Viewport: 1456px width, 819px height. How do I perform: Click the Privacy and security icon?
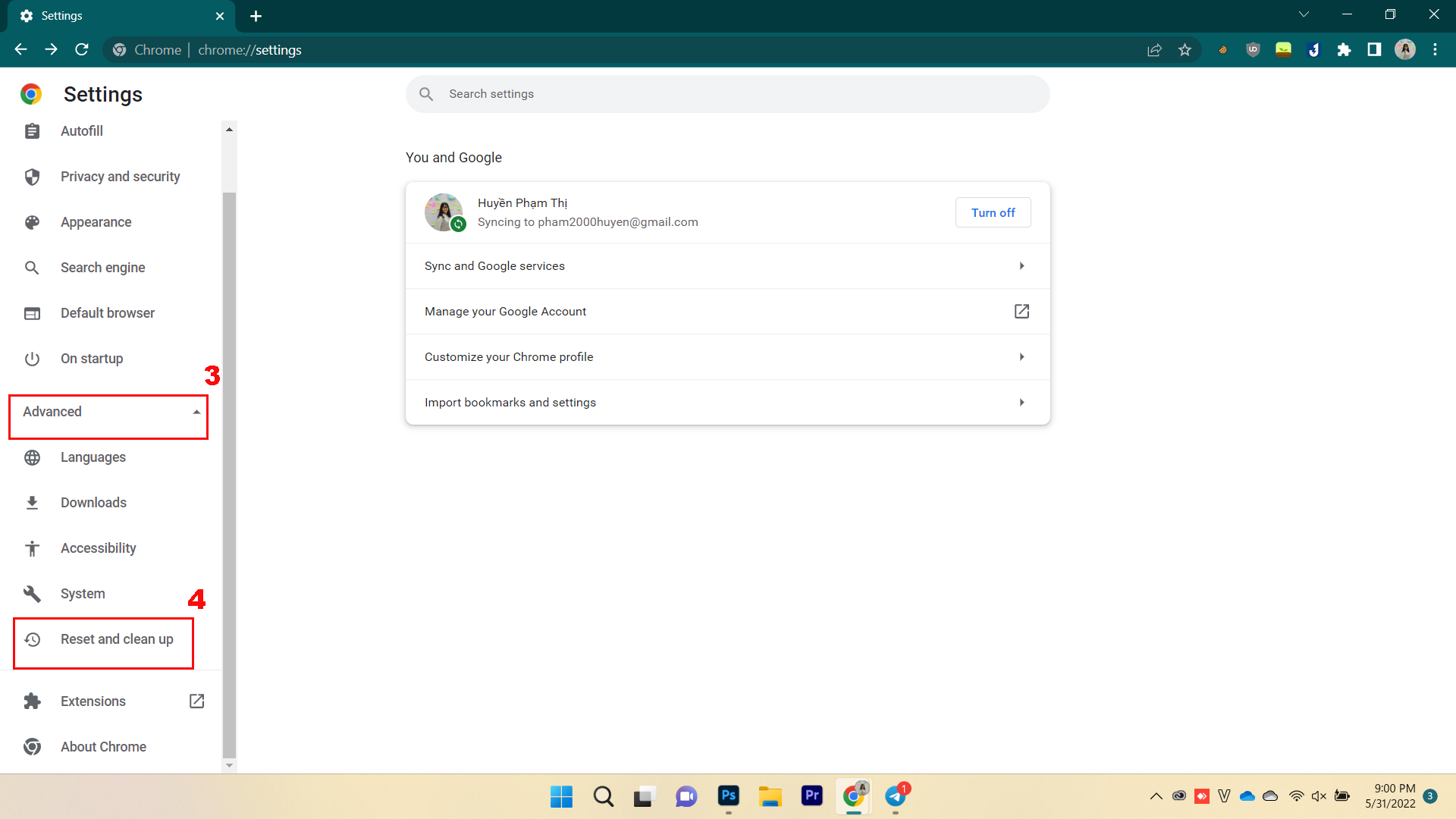pyautogui.click(x=30, y=176)
